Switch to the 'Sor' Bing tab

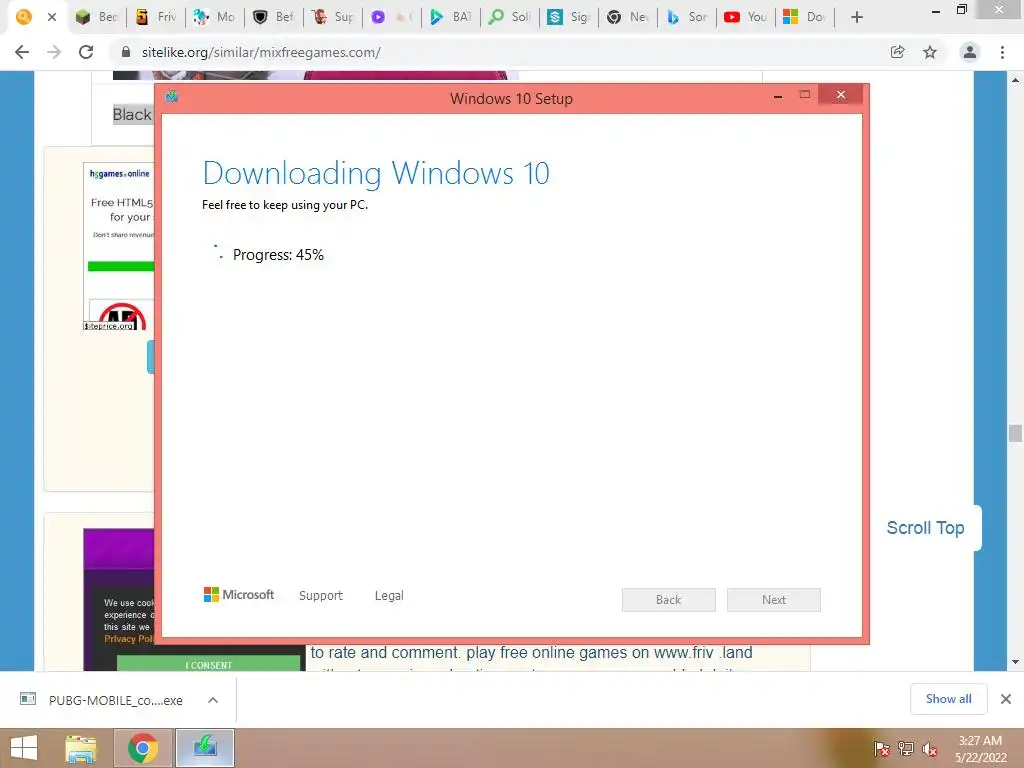(687, 17)
